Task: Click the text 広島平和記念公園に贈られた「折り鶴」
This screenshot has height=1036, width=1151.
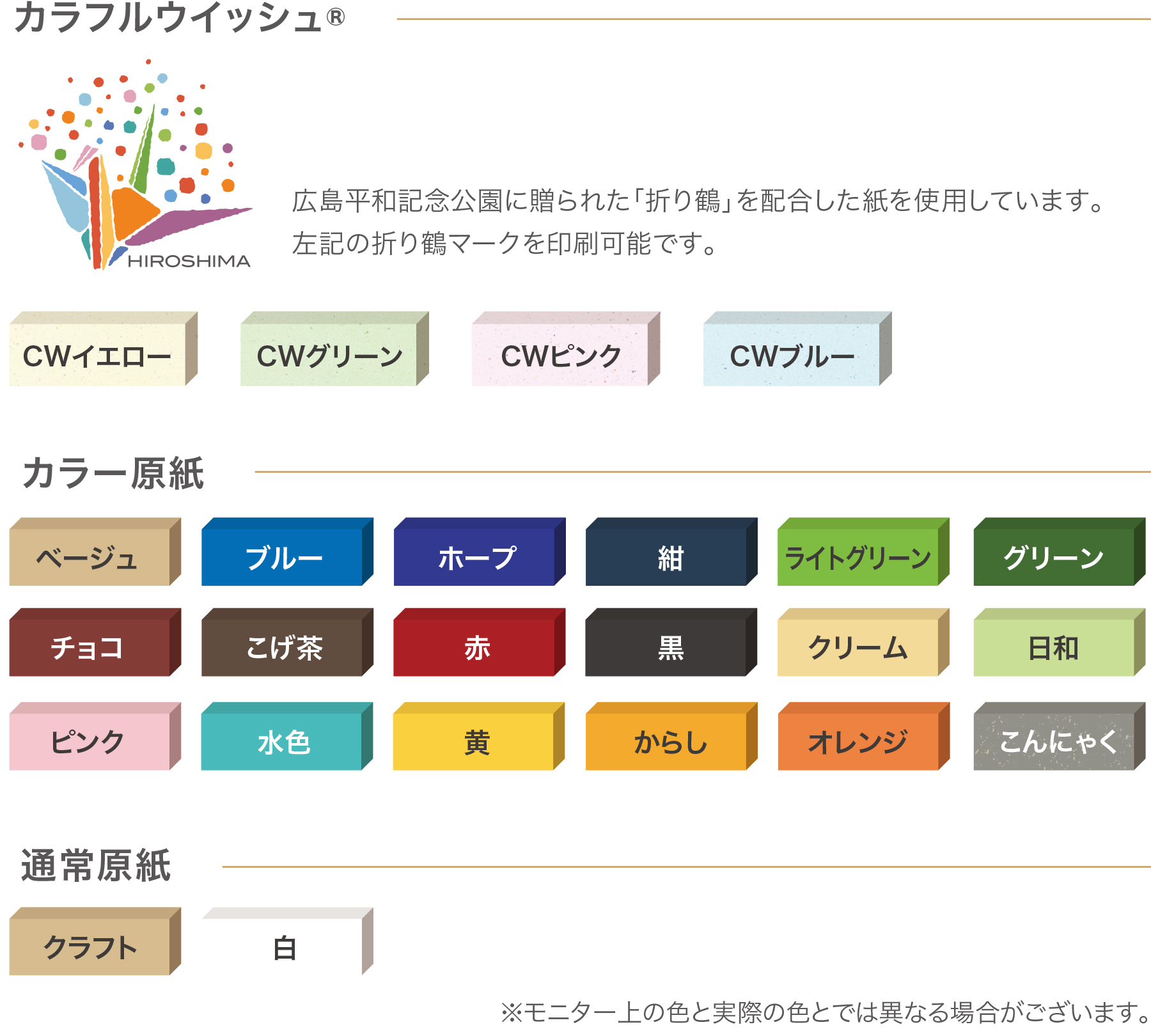Action: point(512,201)
